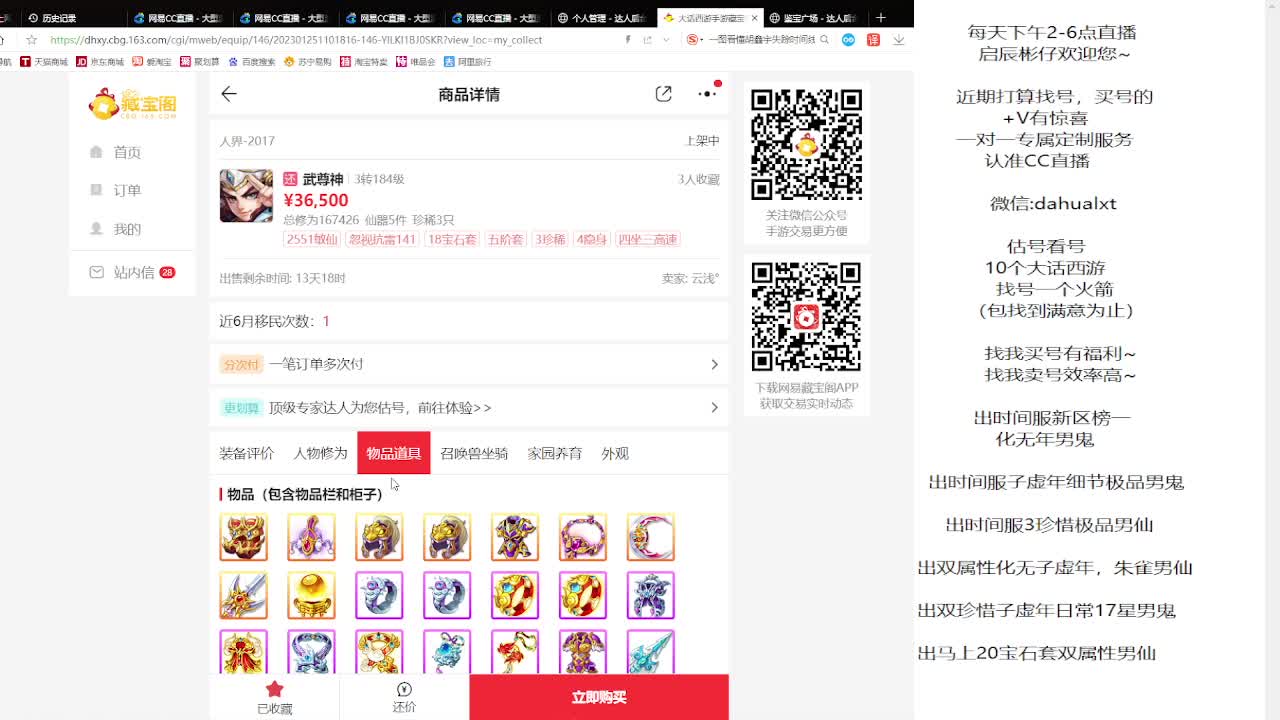Screen dimensions: 1280x720
Task: Click the browser download arrow icon
Action: (898, 40)
